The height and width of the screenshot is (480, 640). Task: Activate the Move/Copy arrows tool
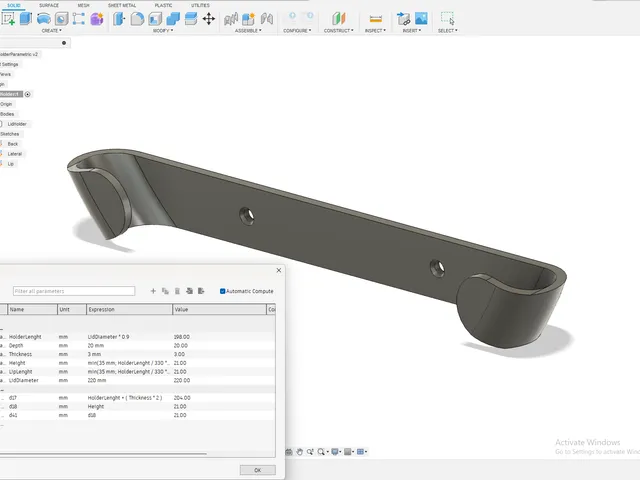[x=209, y=19]
